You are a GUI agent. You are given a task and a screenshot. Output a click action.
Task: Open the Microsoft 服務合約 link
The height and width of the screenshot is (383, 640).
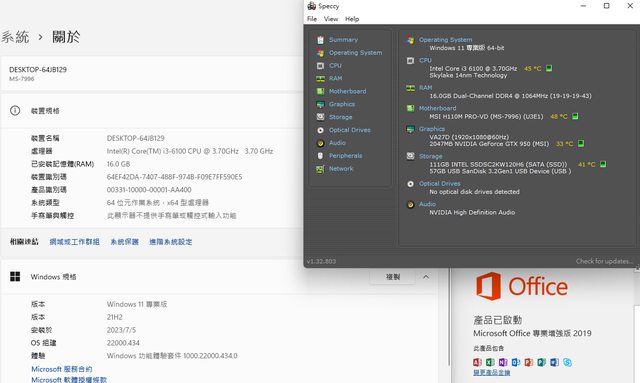click(x=62, y=369)
